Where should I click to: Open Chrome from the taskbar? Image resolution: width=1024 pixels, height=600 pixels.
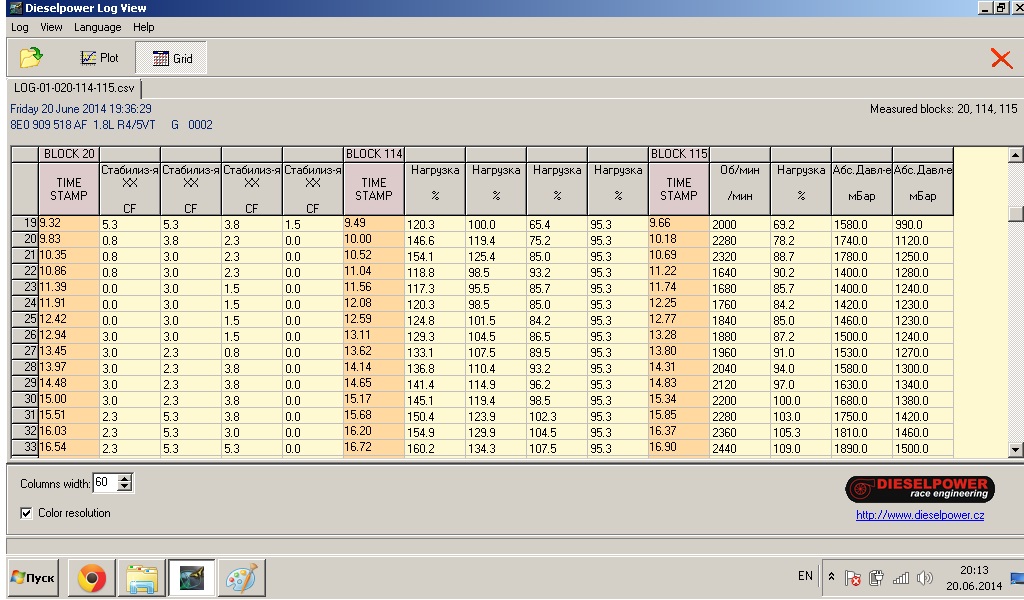click(x=92, y=578)
